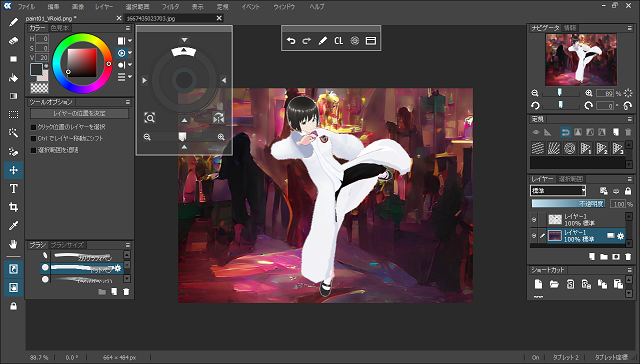Open the Brush panel menu button
Image resolution: width=640 pixels, height=364 pixels.
pyautogui.click(x=128, y=245)
